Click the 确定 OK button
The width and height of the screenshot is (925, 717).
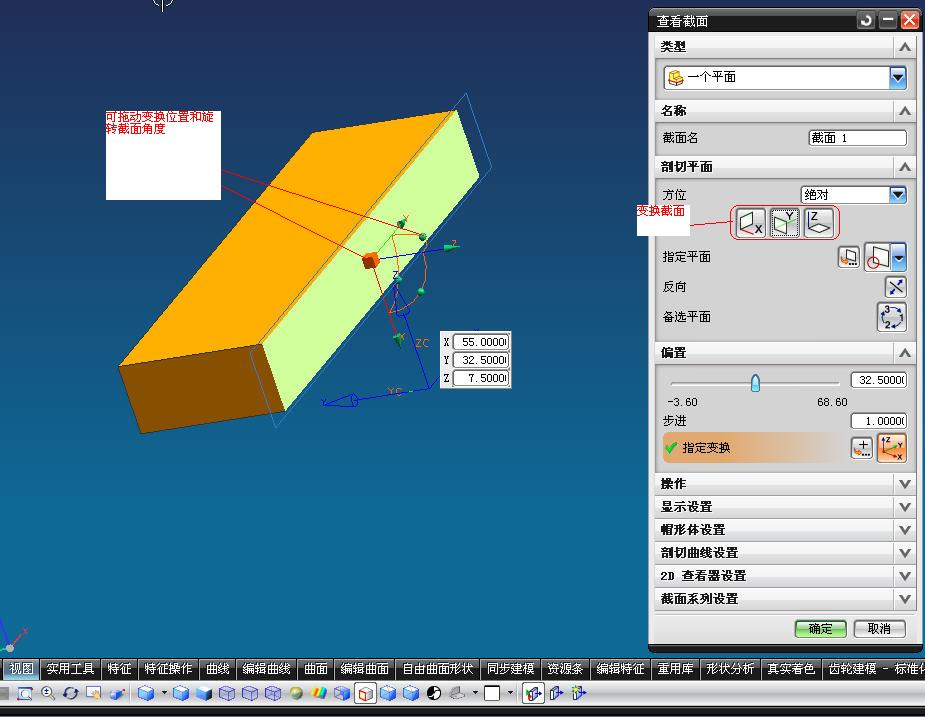pos(821,629)
